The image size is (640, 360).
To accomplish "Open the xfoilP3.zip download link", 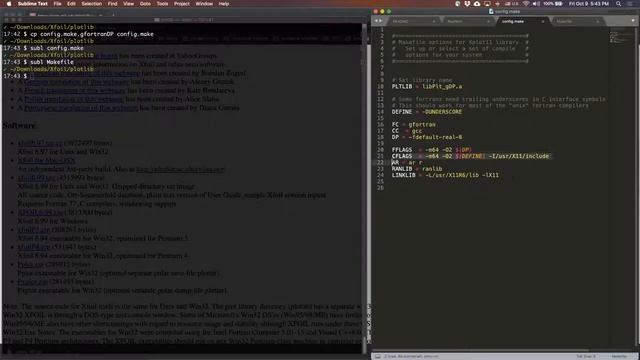I will [33, 230].
